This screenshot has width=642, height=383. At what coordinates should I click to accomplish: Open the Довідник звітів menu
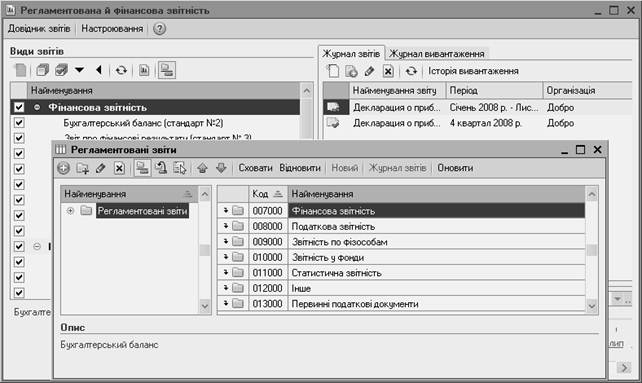coord(39,29)
